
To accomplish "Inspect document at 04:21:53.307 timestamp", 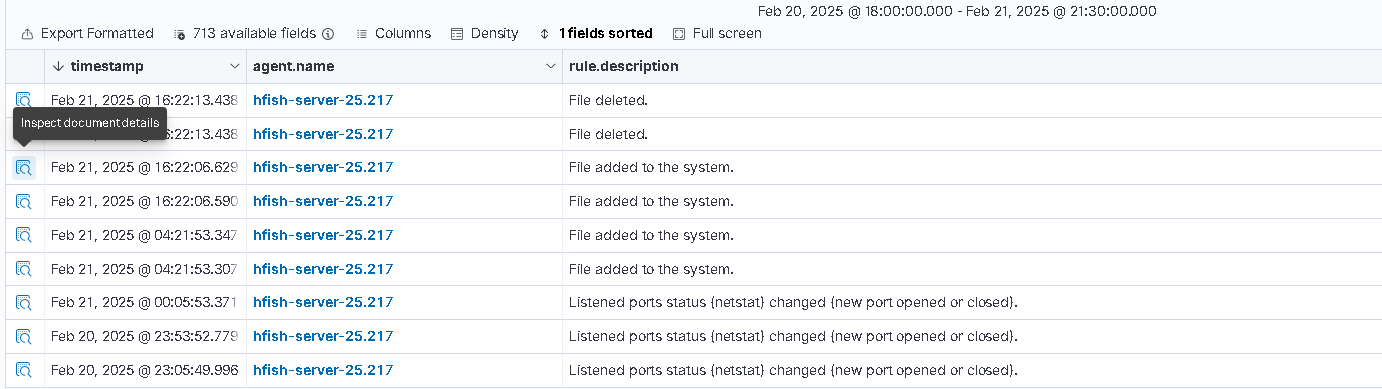I will (x=24, y=269).
